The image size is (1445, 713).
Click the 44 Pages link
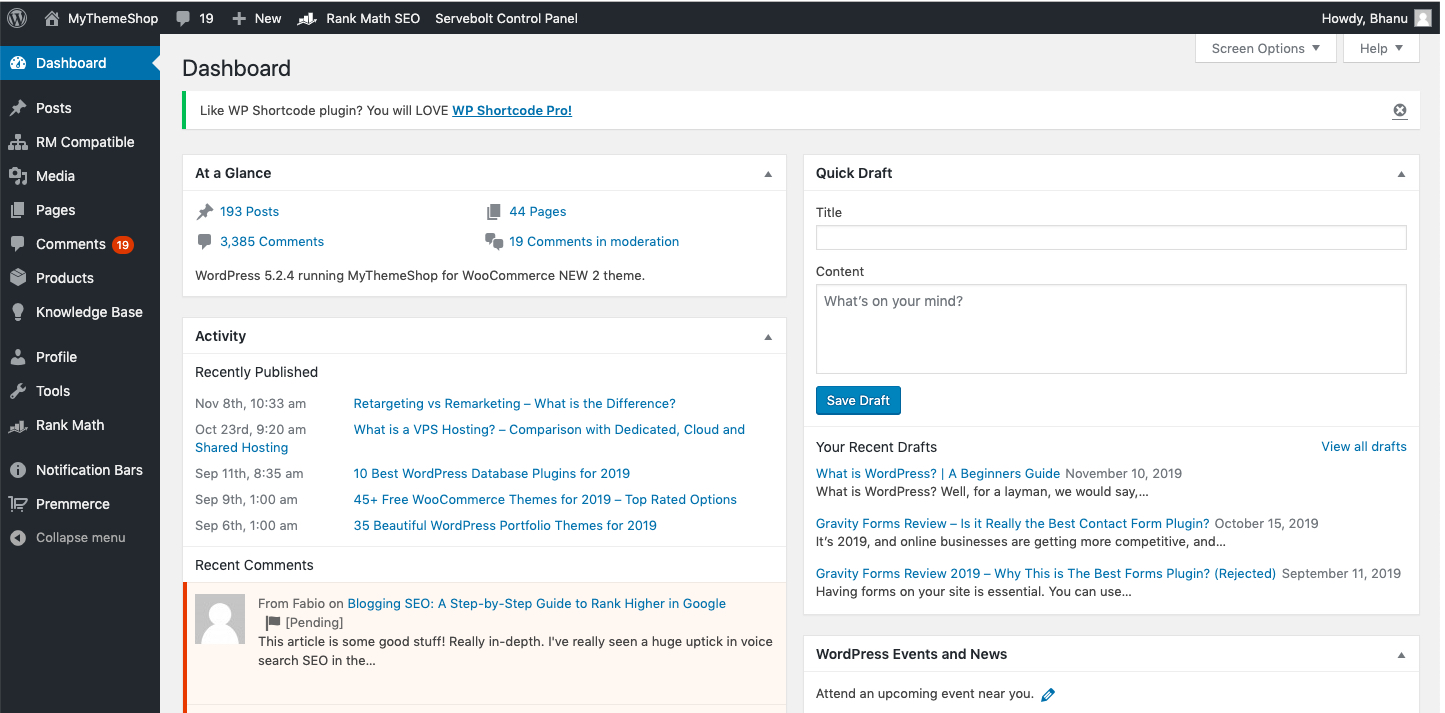[538, 212]
